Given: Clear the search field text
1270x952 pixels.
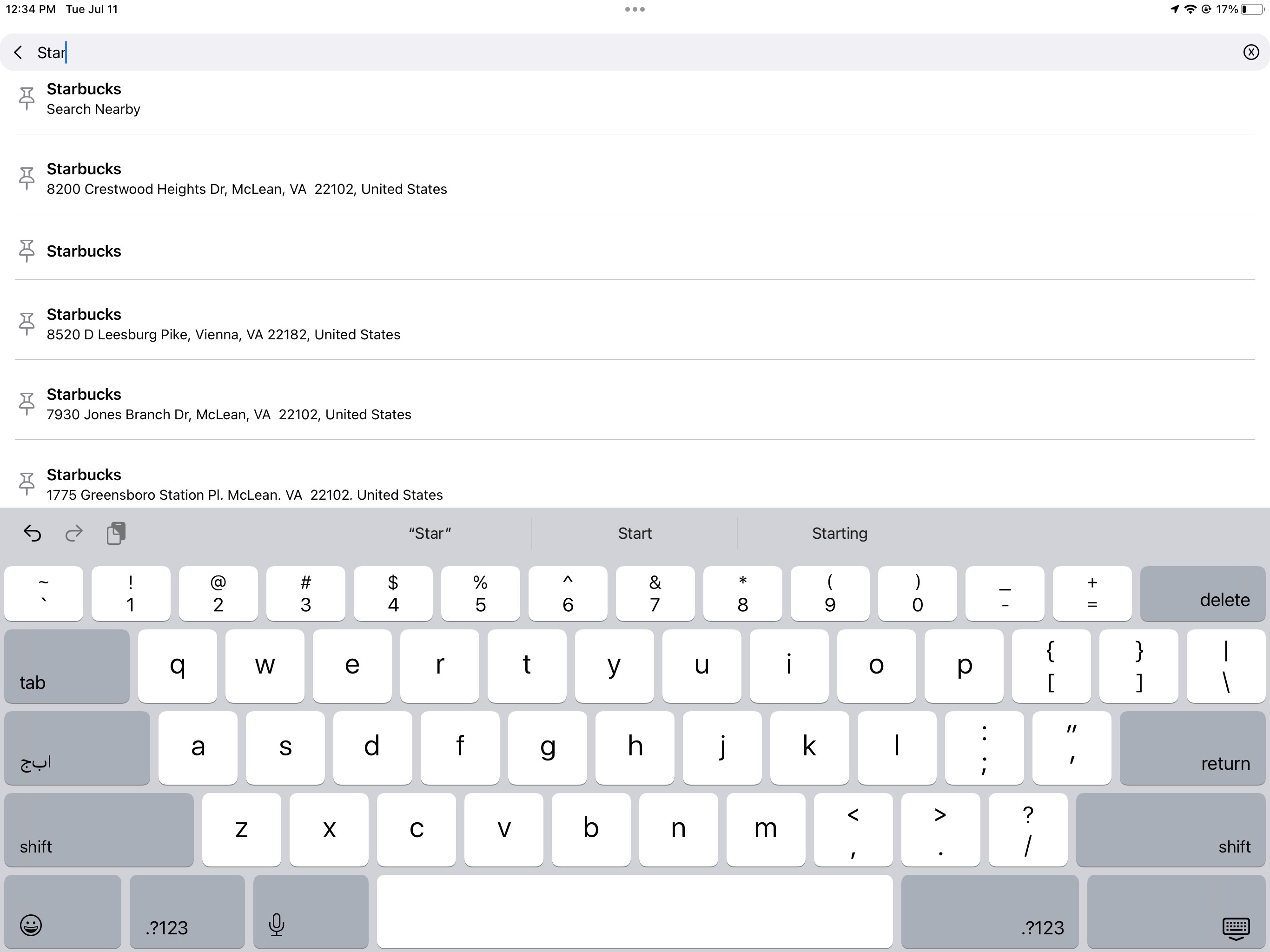Looking at the screenshot, I should [1251, 52].
